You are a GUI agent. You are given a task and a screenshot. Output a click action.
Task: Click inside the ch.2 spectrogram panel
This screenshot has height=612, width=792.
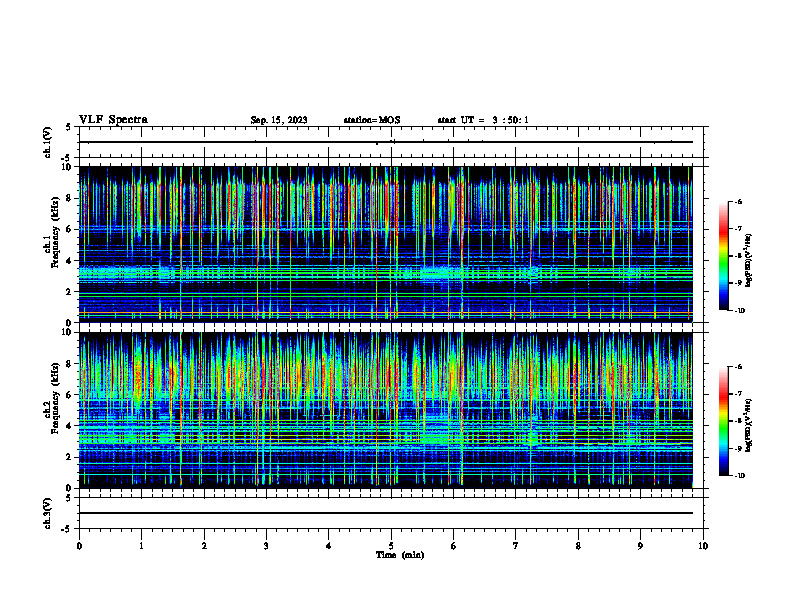tap(386, 410)
